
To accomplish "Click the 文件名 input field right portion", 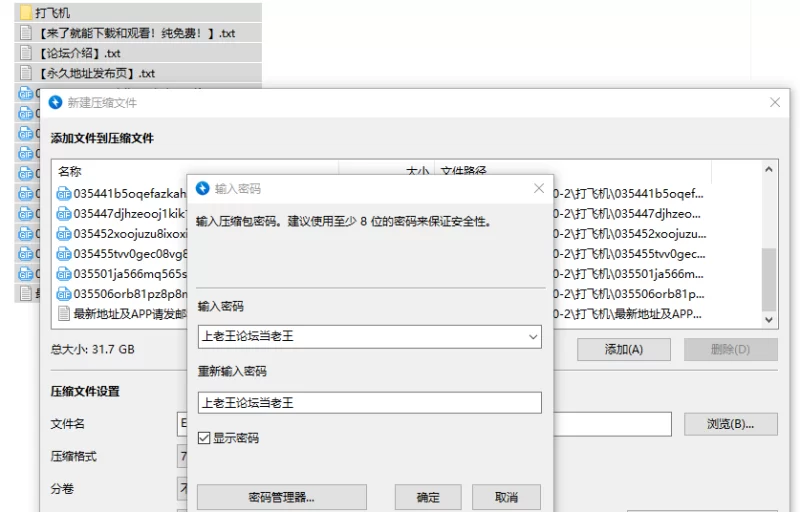I will click(x=612, y=424).
